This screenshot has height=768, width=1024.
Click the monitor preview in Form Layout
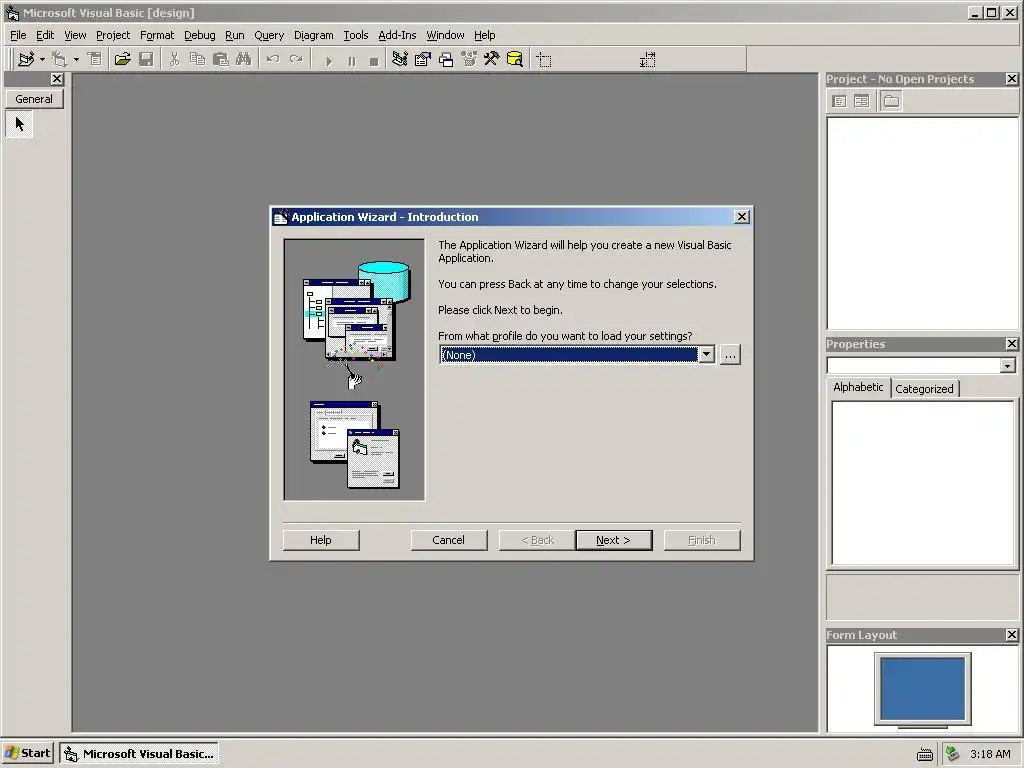coord(922,690)
